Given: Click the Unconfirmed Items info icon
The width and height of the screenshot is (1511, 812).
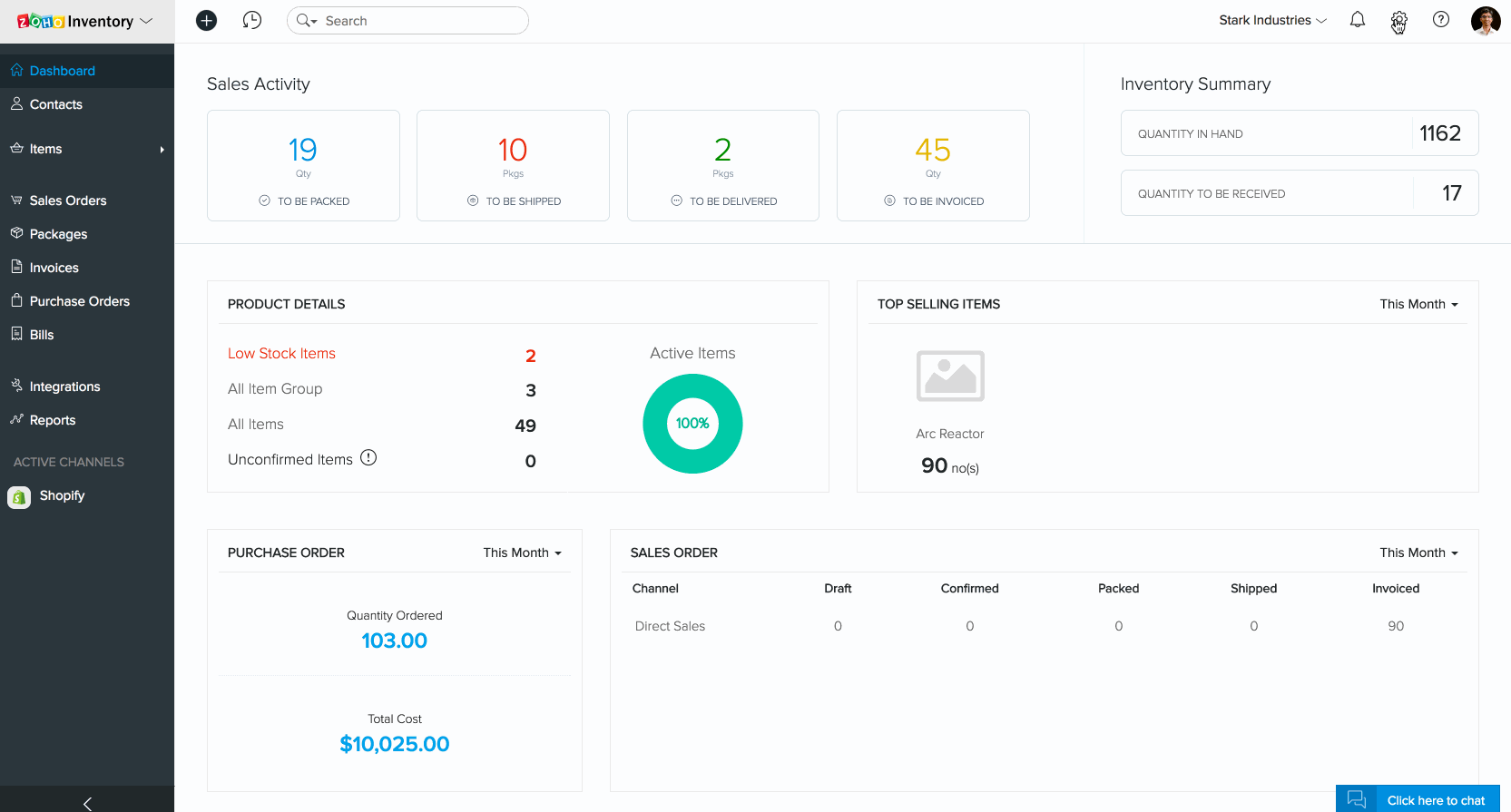Looking at the screenshot, I should coord(368,458).
